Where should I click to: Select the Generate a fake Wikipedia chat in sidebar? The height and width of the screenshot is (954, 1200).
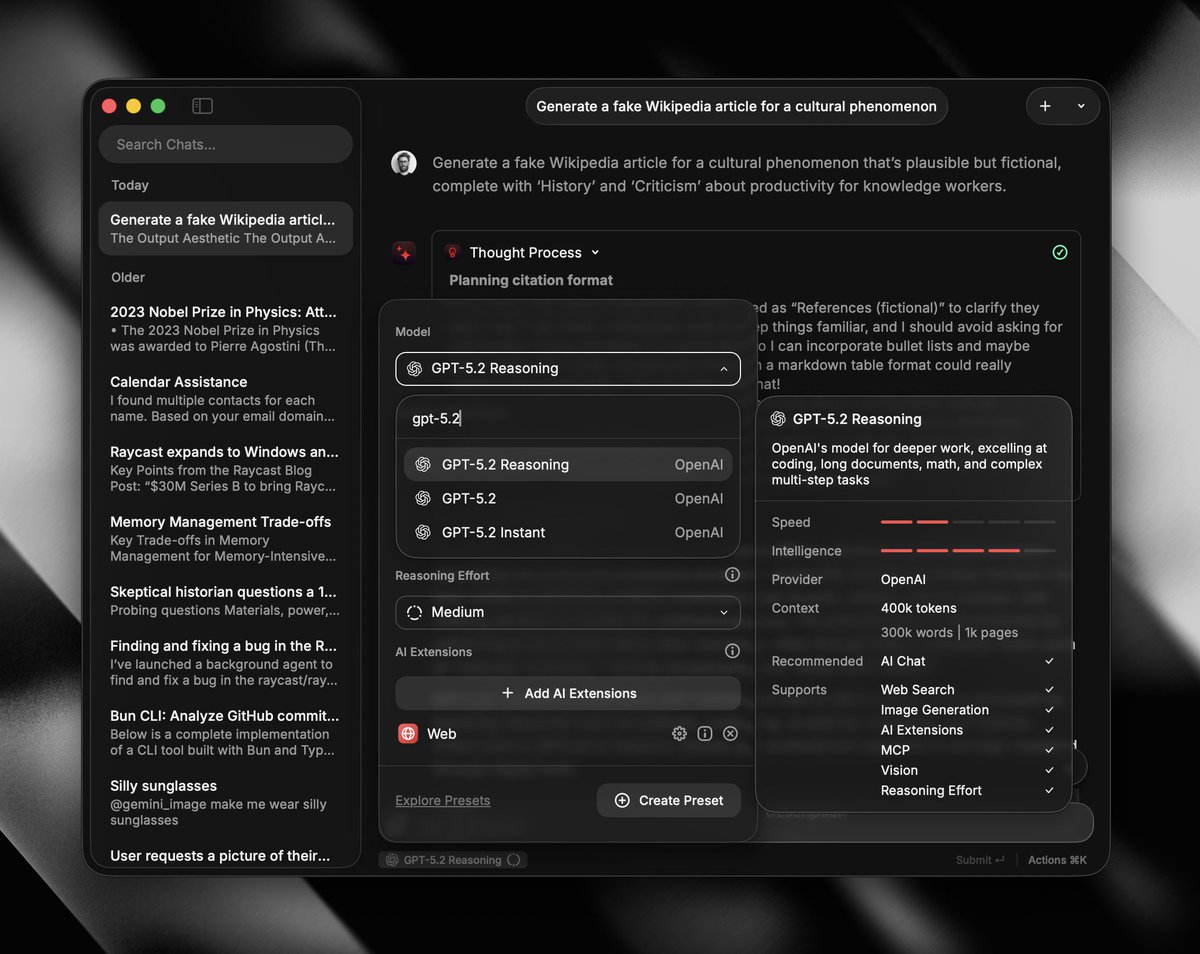tap(226, 228)
